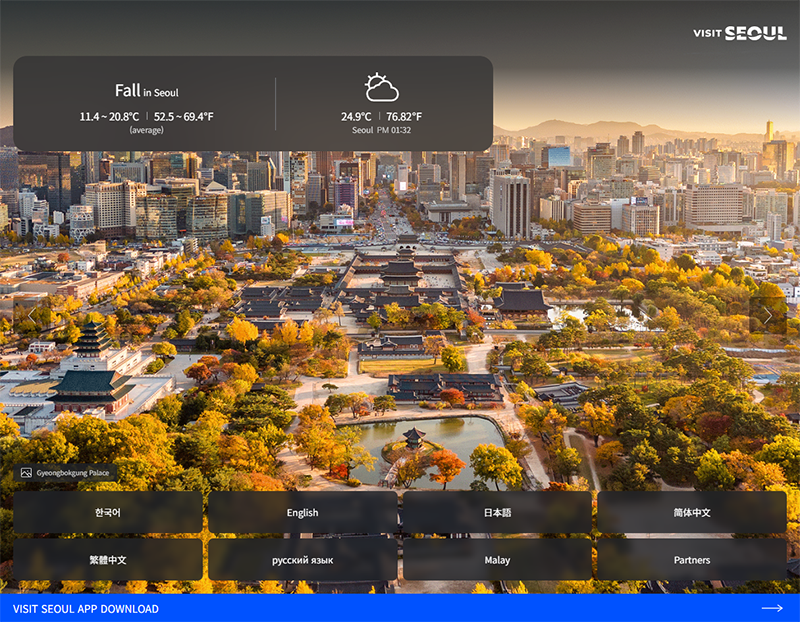Click the partly cloudy weather icon

381,88
